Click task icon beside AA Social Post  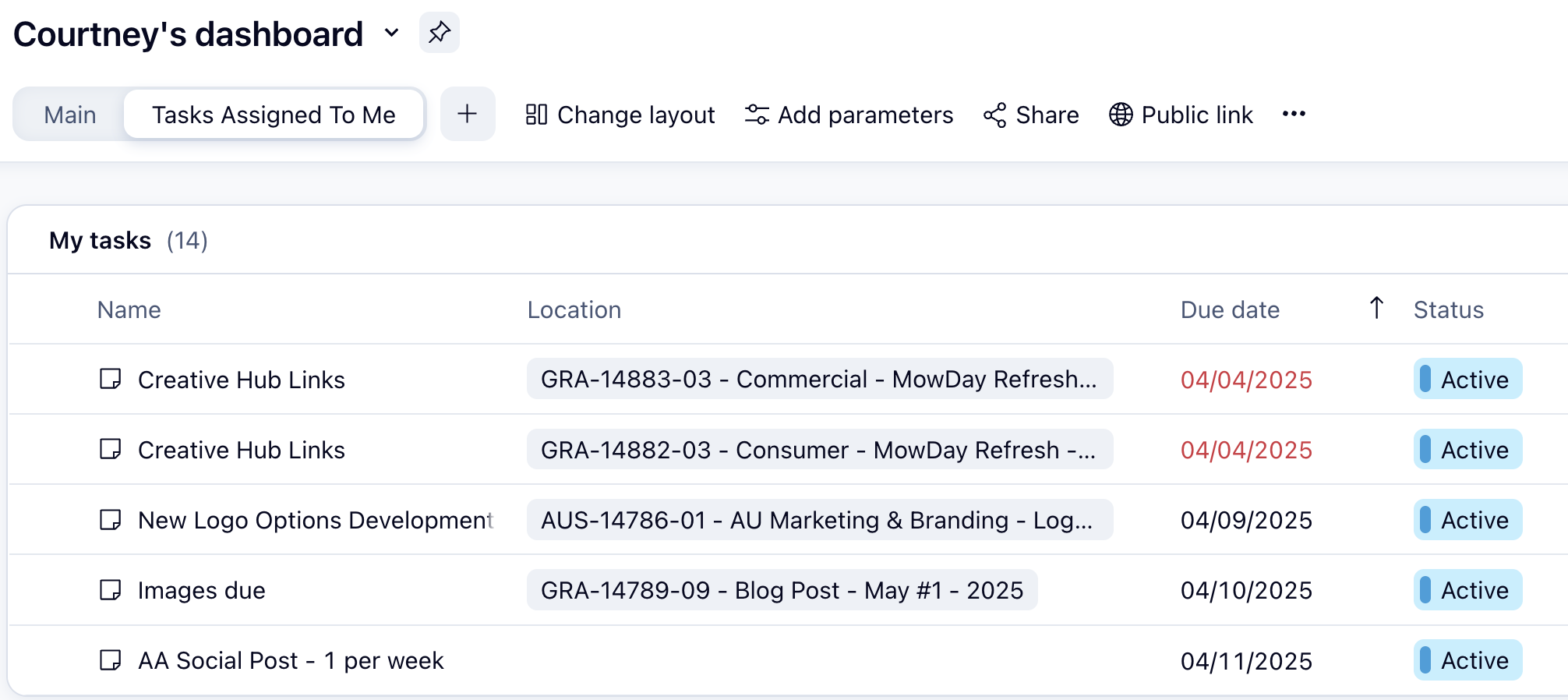[x=111, y=660]
